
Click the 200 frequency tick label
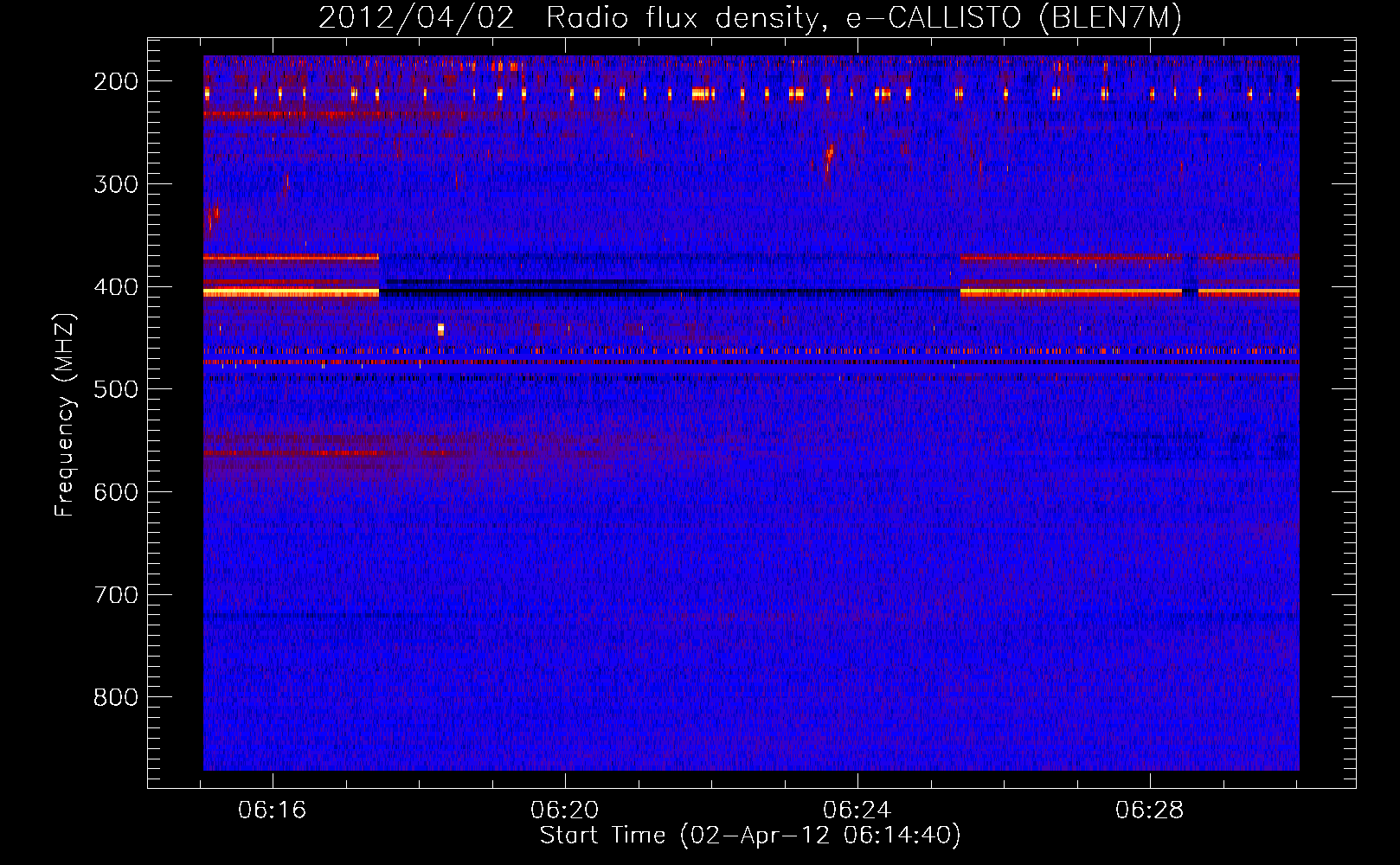pos(116,81)
